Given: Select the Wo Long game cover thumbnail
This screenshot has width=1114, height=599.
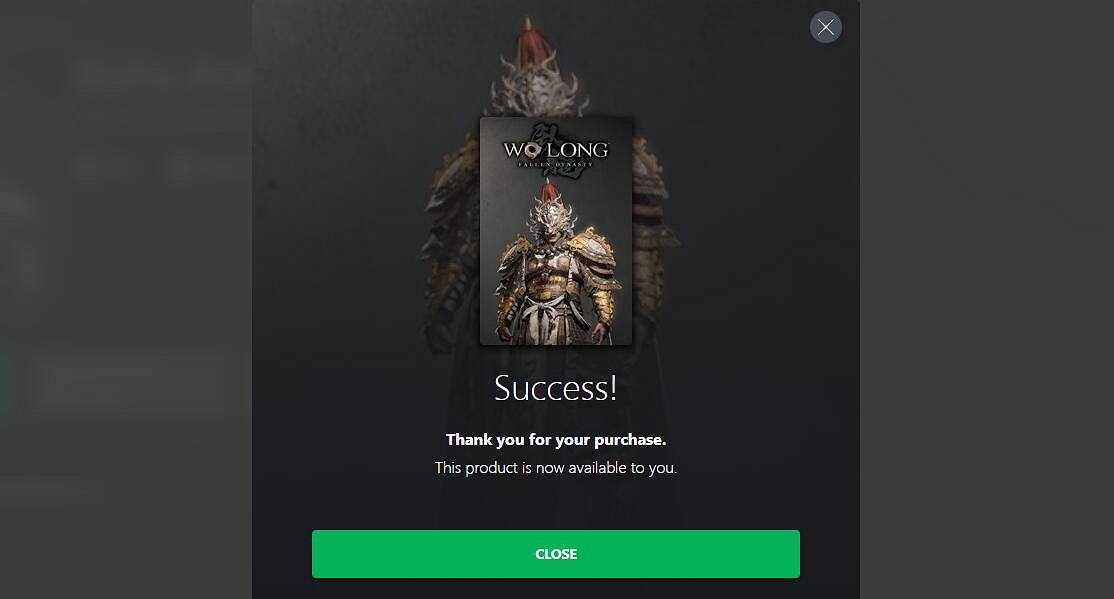Looking at the screenshot, I should [x=556, y=231].
